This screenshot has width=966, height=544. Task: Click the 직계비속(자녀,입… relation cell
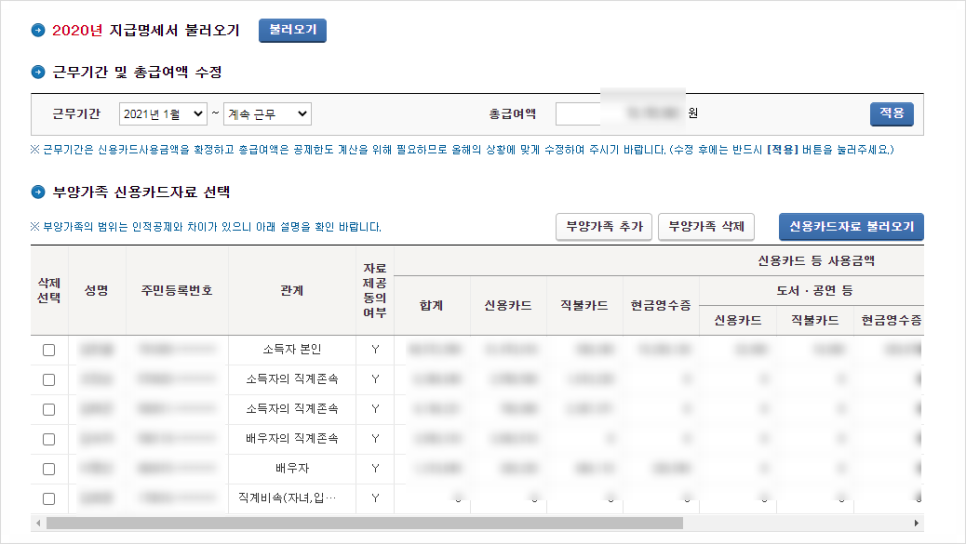tap(292, 498)
